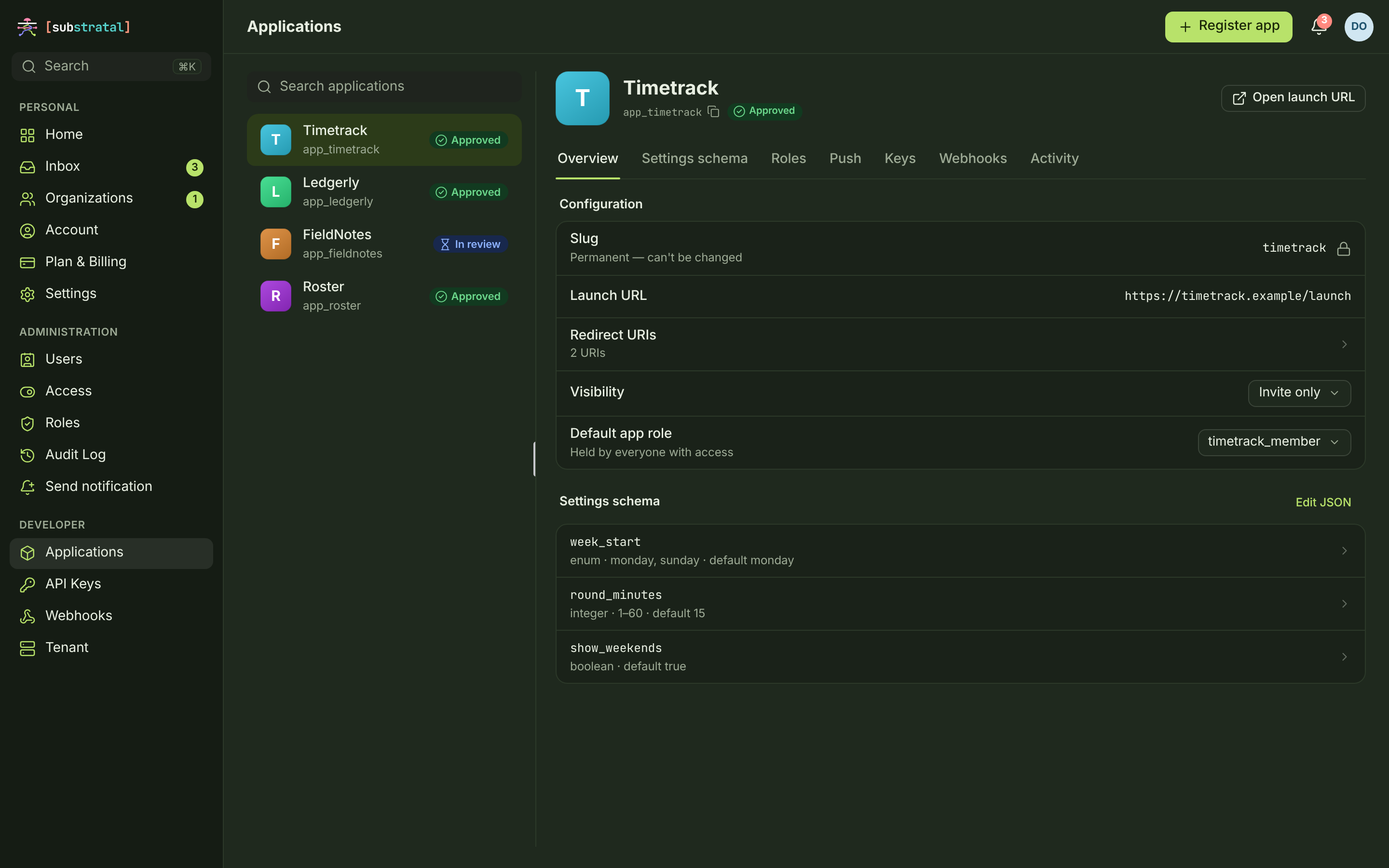
Task: Open Account page
Action: [111, 230]
